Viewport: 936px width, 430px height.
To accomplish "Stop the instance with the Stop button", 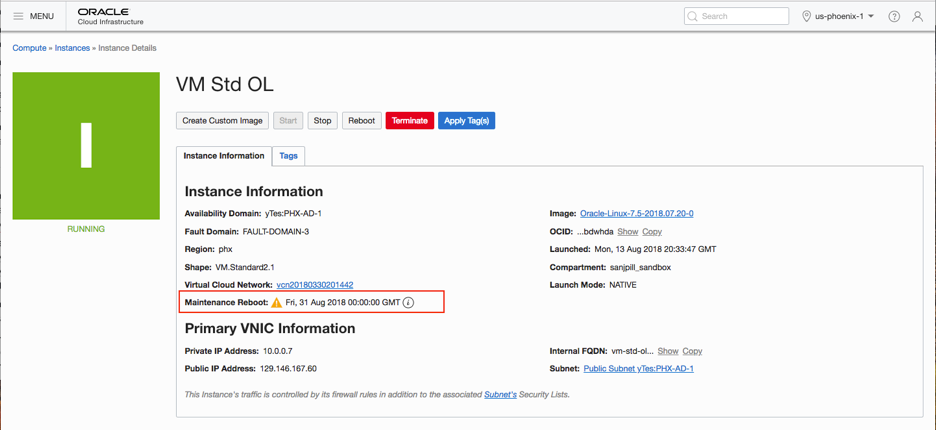I will tap(322, 121).
